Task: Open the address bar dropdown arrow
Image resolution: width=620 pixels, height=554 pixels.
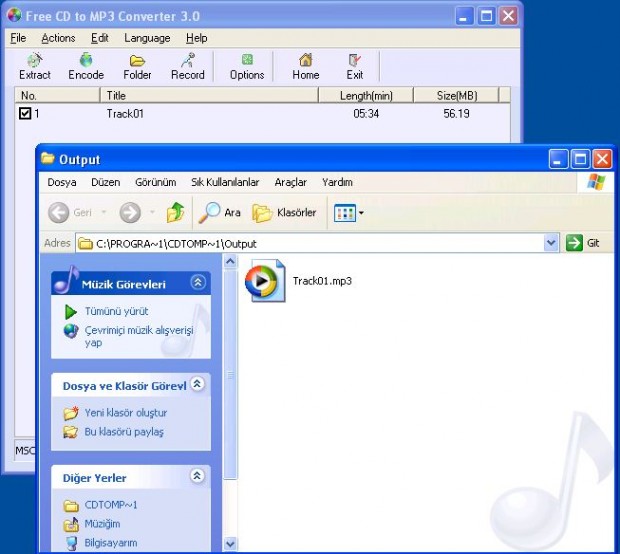Action: (551, 243)
